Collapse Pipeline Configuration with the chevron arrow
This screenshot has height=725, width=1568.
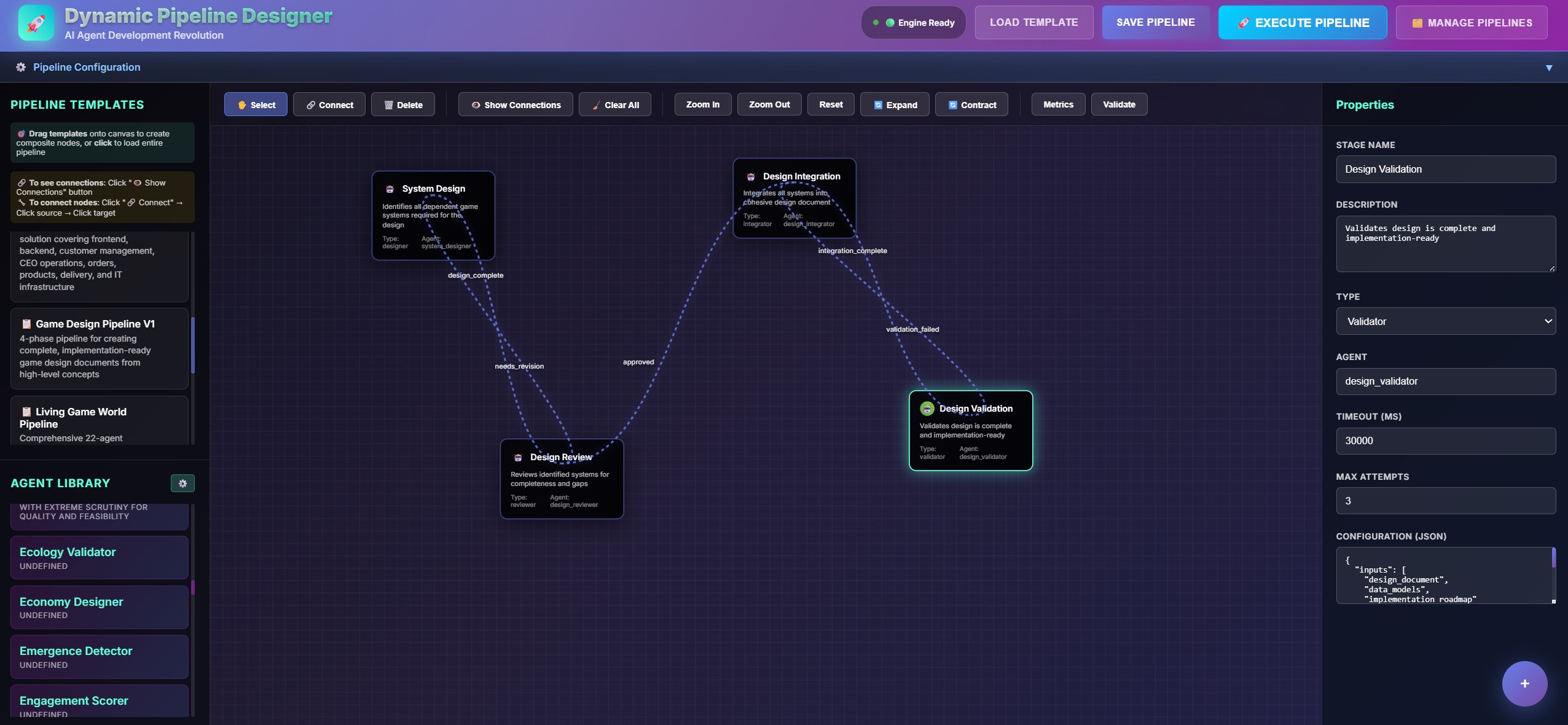point(1549,67)
